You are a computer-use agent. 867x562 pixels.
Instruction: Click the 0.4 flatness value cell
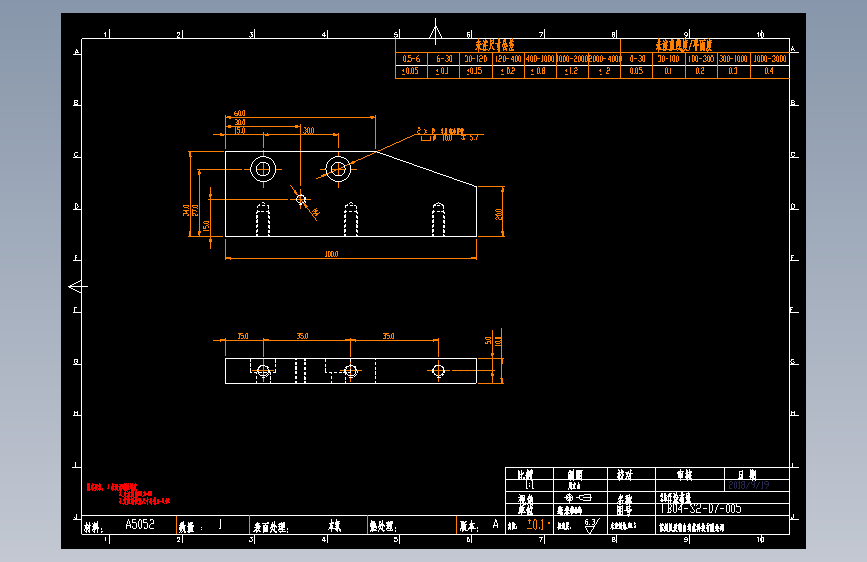pyautogui.click(x=770, y=71)
